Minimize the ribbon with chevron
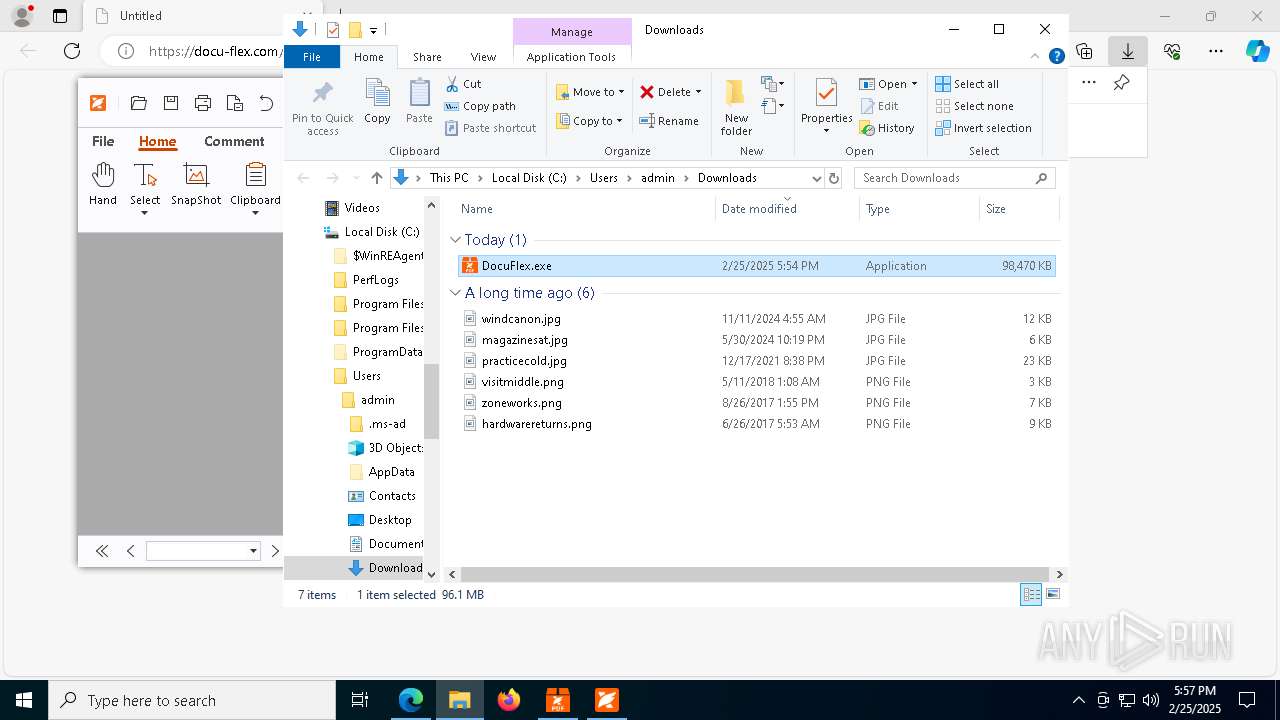 [x=1036, y=57]
